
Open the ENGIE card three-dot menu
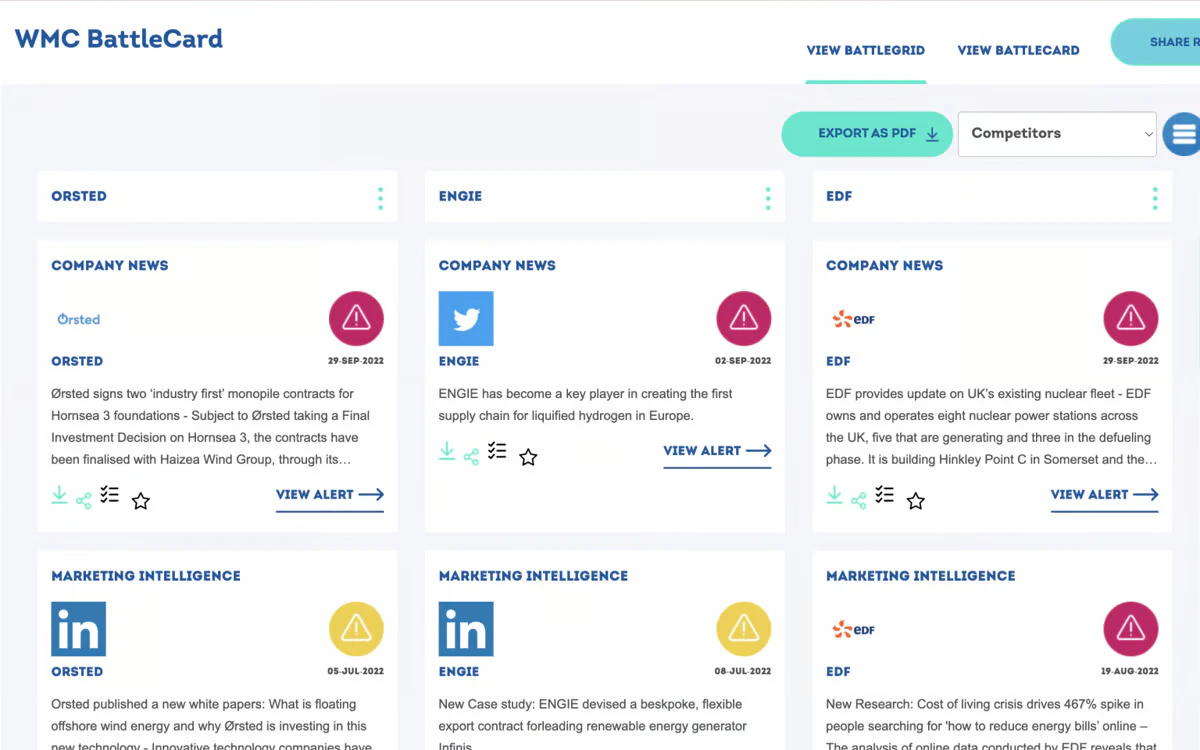pyautogui.click(x=768, y=198)
